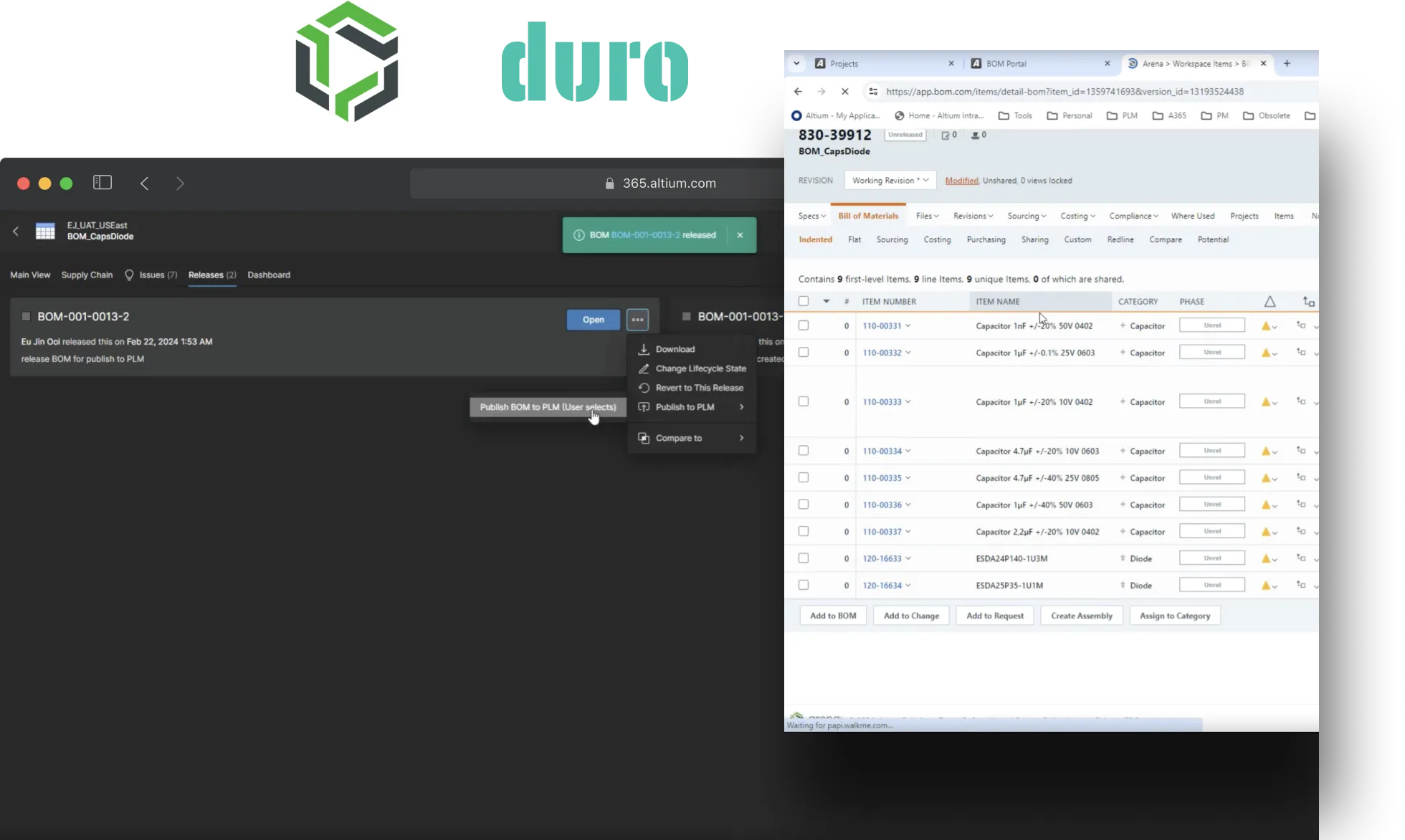
Task: Select the Redline BOM view
Action: coord(1120,239)
